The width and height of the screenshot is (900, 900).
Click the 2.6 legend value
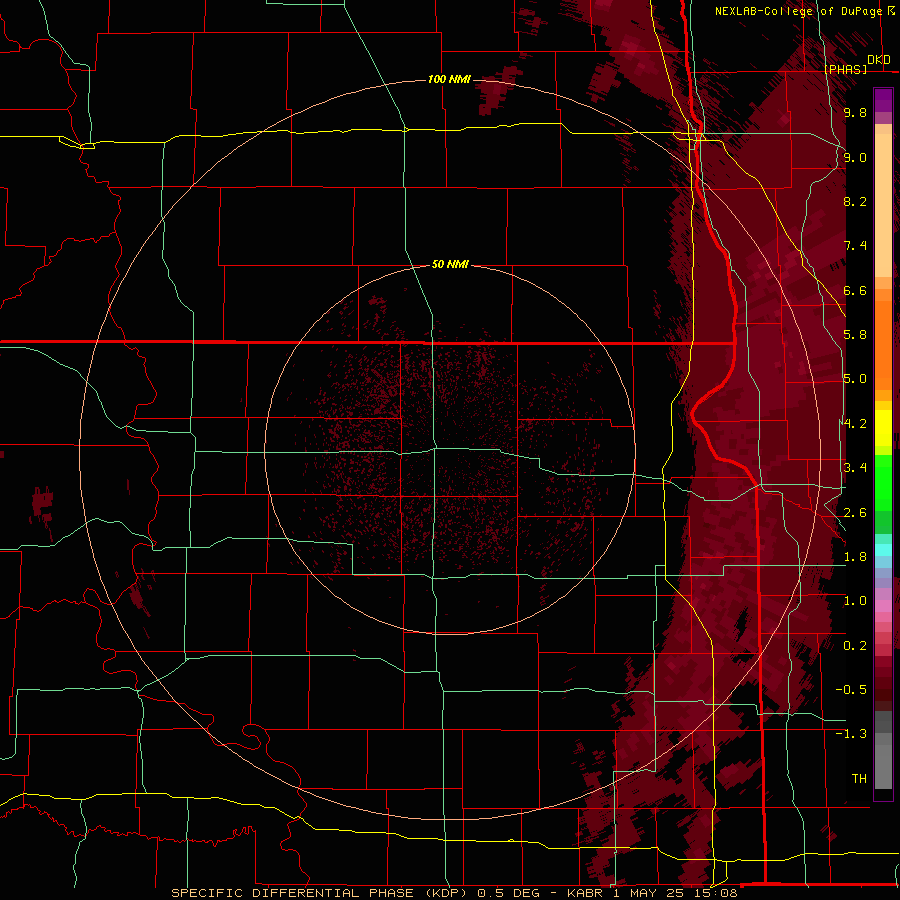855,513
